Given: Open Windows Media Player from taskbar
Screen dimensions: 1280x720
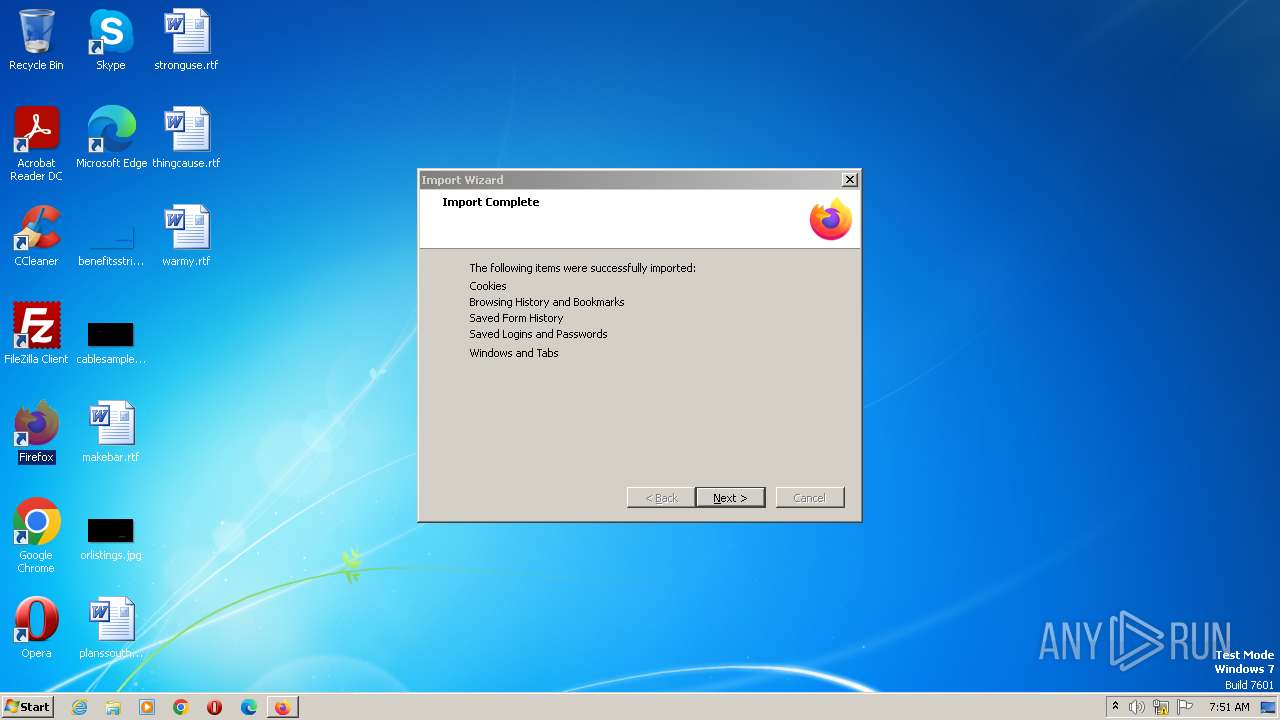Looking at the screenshot, I should point(147,707).
